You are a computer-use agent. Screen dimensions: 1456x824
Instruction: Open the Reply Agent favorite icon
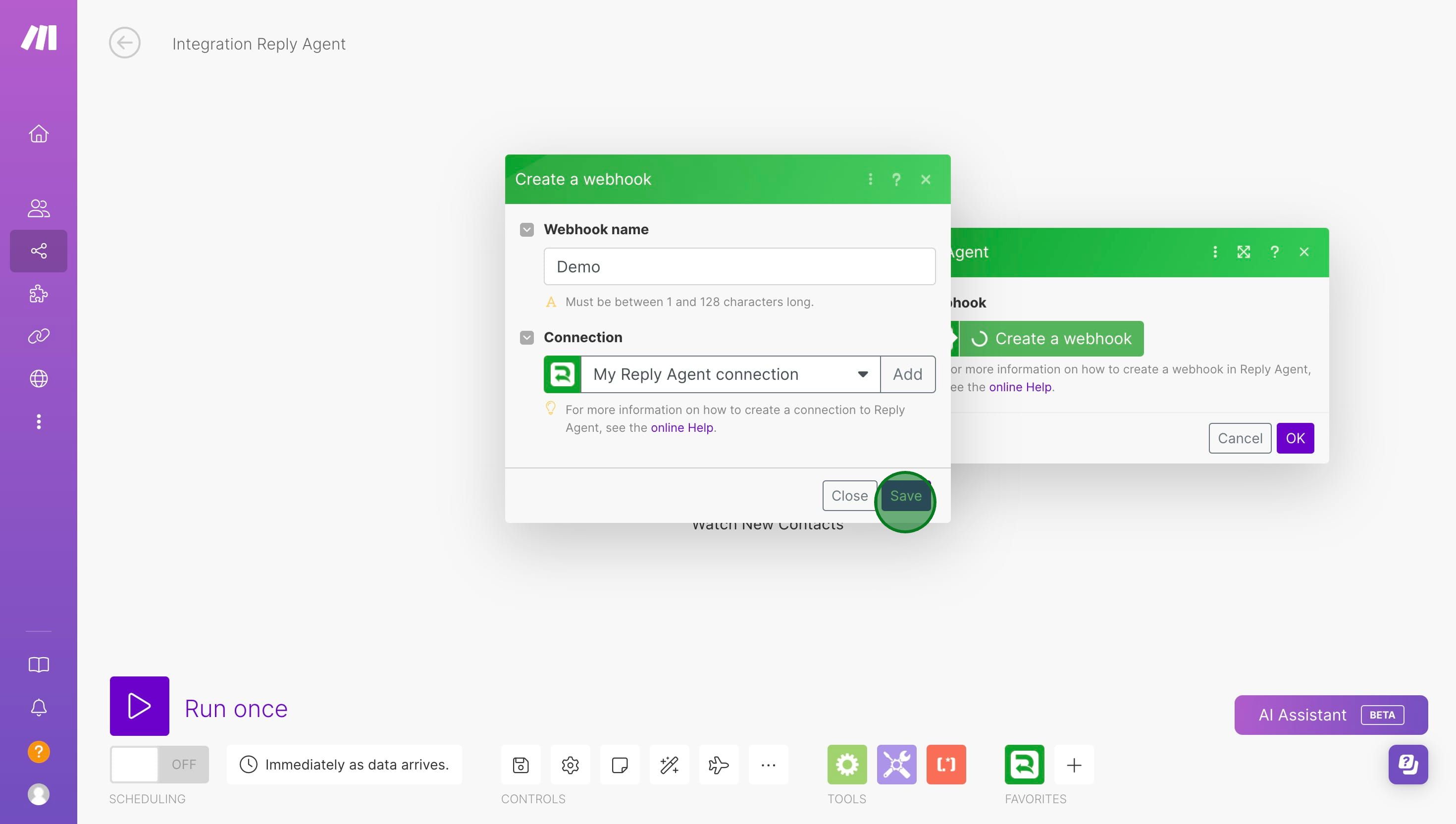(x=1024, y=765)
